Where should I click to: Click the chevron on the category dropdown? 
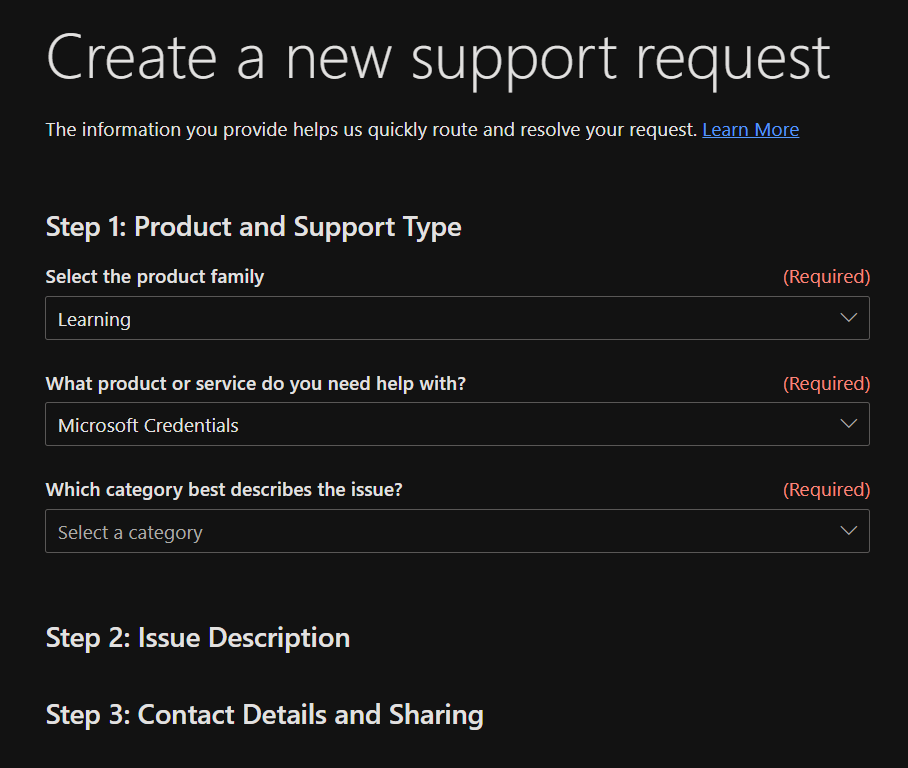point(849,531)
